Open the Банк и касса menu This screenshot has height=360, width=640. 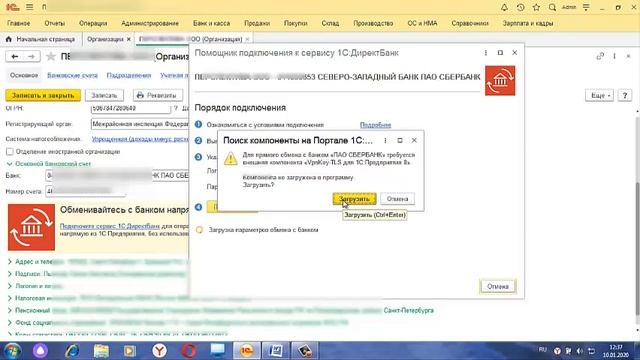211,23
